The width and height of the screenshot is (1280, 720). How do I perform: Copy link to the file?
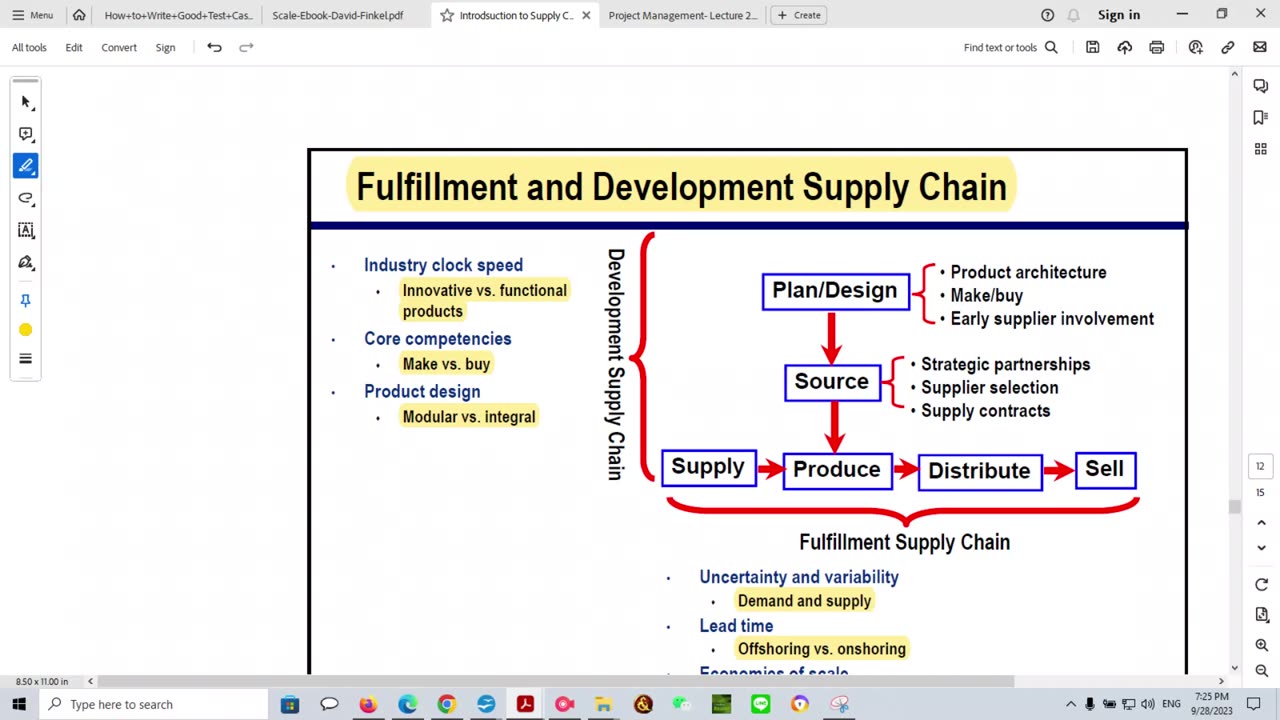click(1228, 47)
